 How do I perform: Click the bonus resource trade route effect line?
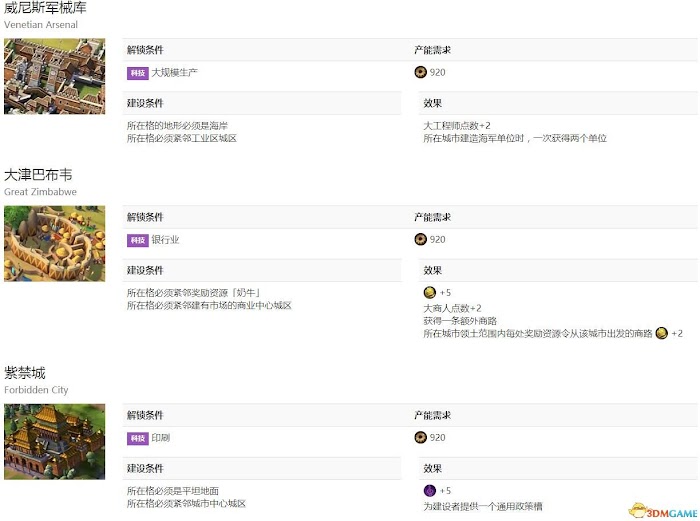coord(553,333)
